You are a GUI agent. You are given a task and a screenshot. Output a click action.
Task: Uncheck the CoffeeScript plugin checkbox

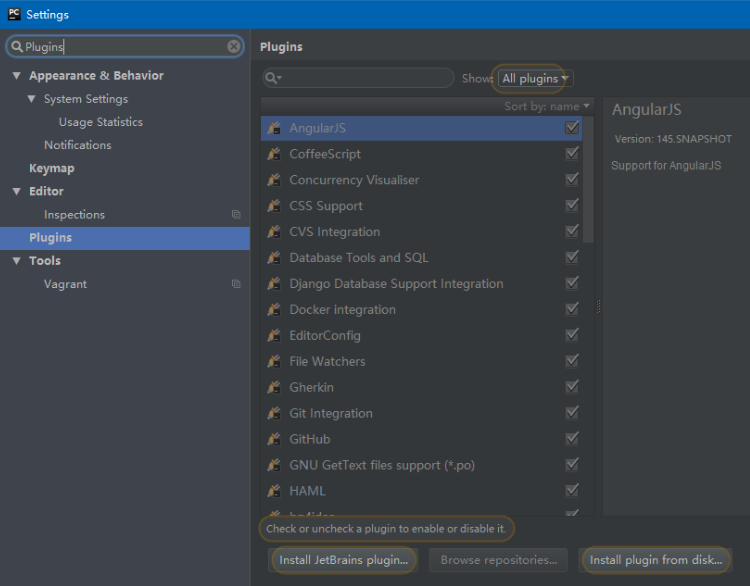click(572, 154)
